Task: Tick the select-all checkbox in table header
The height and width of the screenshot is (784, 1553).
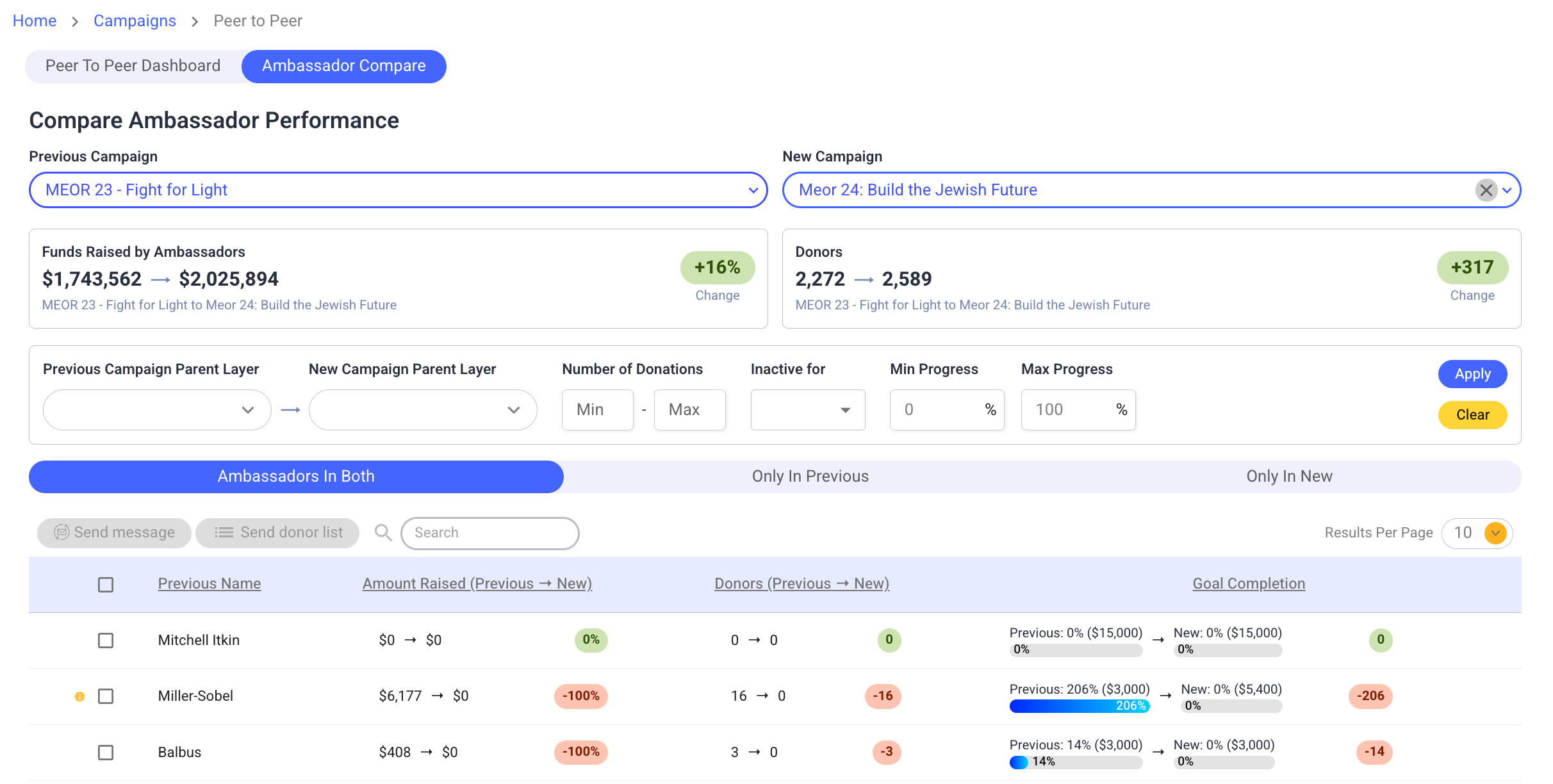Action: click(x=106, y=584)
